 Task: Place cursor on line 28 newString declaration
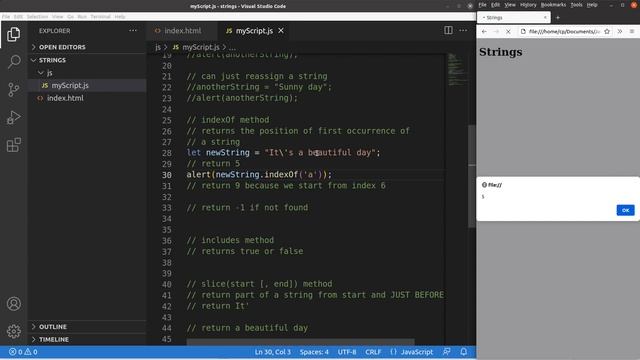[283, 153]
